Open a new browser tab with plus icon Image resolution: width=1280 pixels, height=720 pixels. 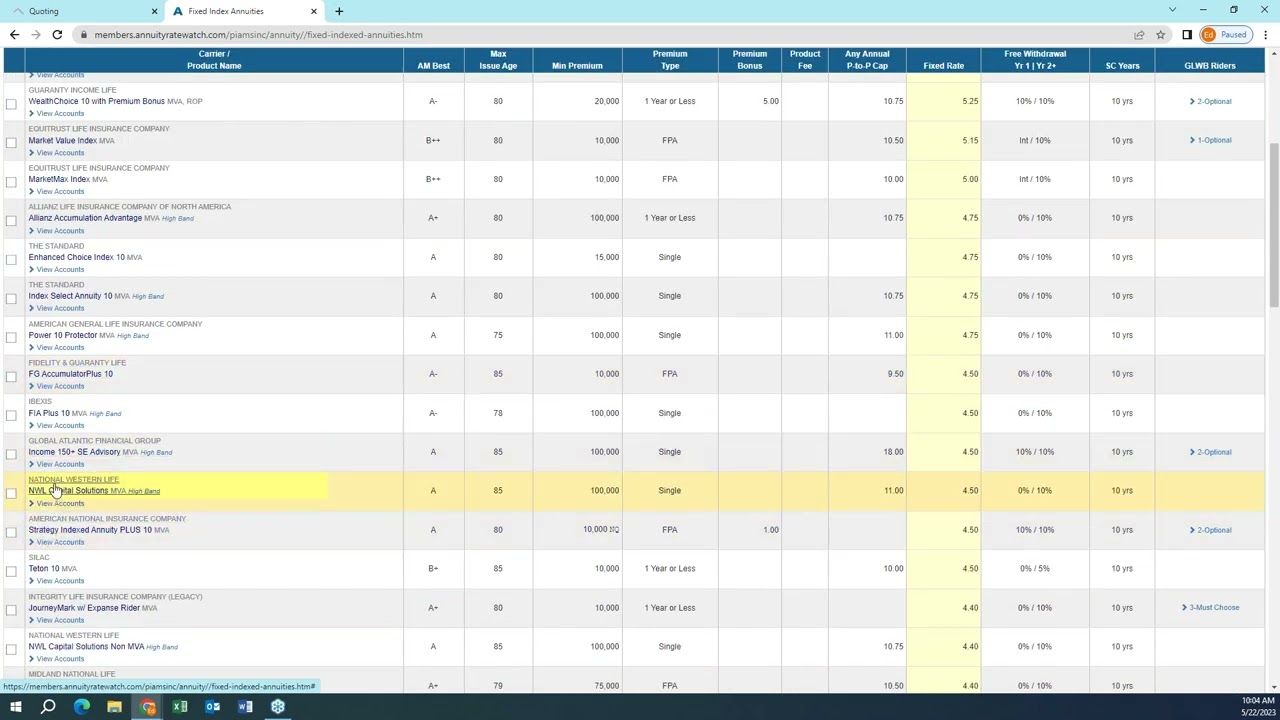coord(339,11)
